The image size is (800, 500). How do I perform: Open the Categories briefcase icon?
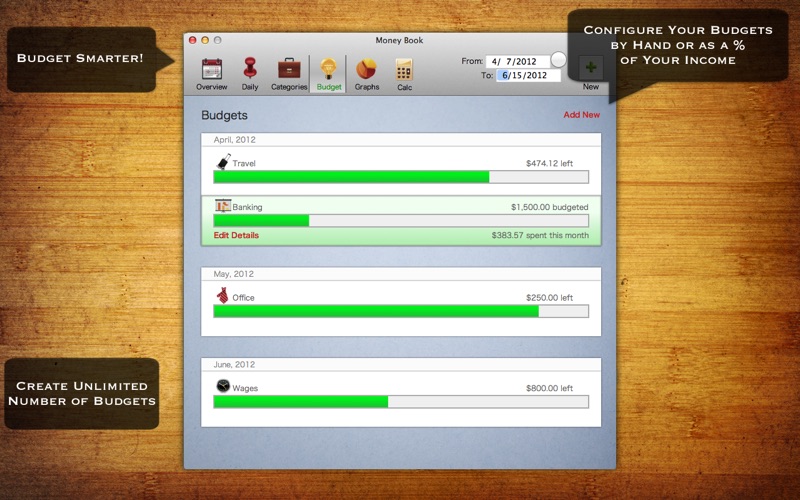pyautogui.click(x=289, y=68)
